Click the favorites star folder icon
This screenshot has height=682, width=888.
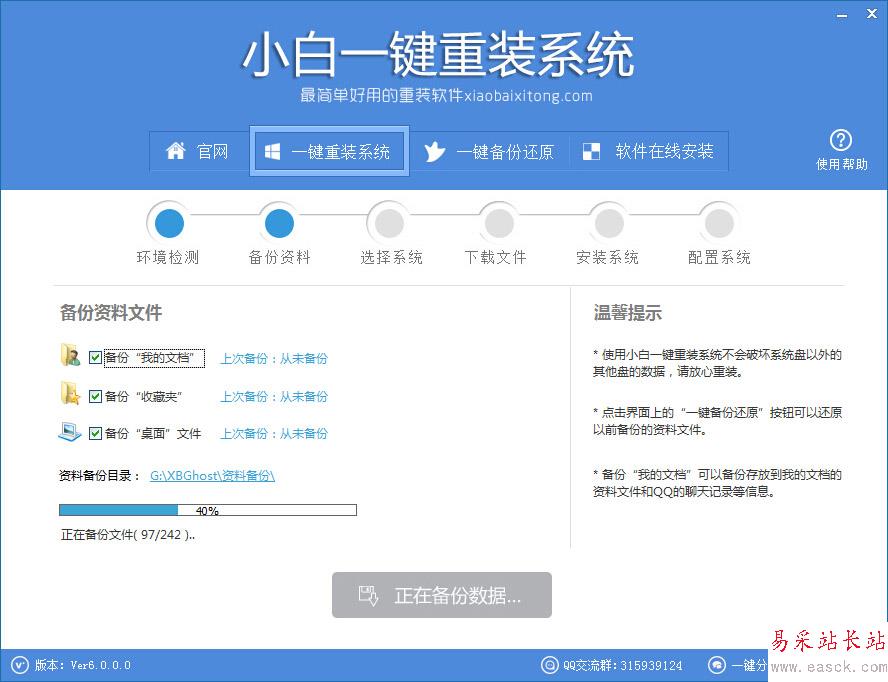coord(70,393)
